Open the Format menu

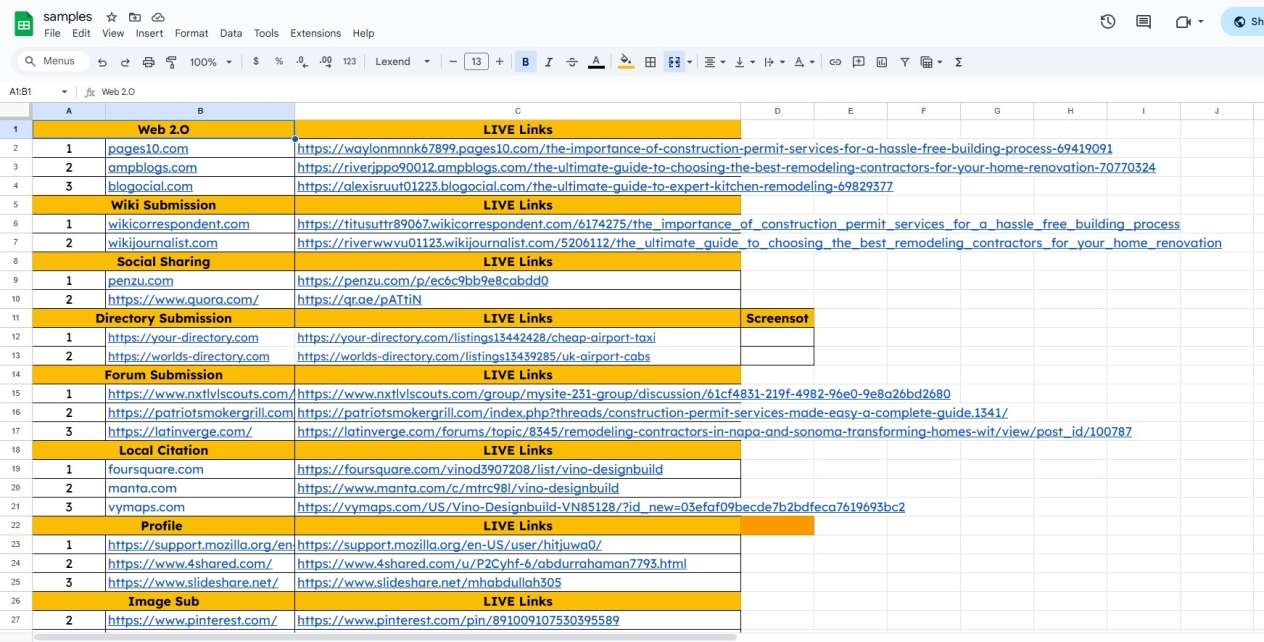[x=191, y=33]
